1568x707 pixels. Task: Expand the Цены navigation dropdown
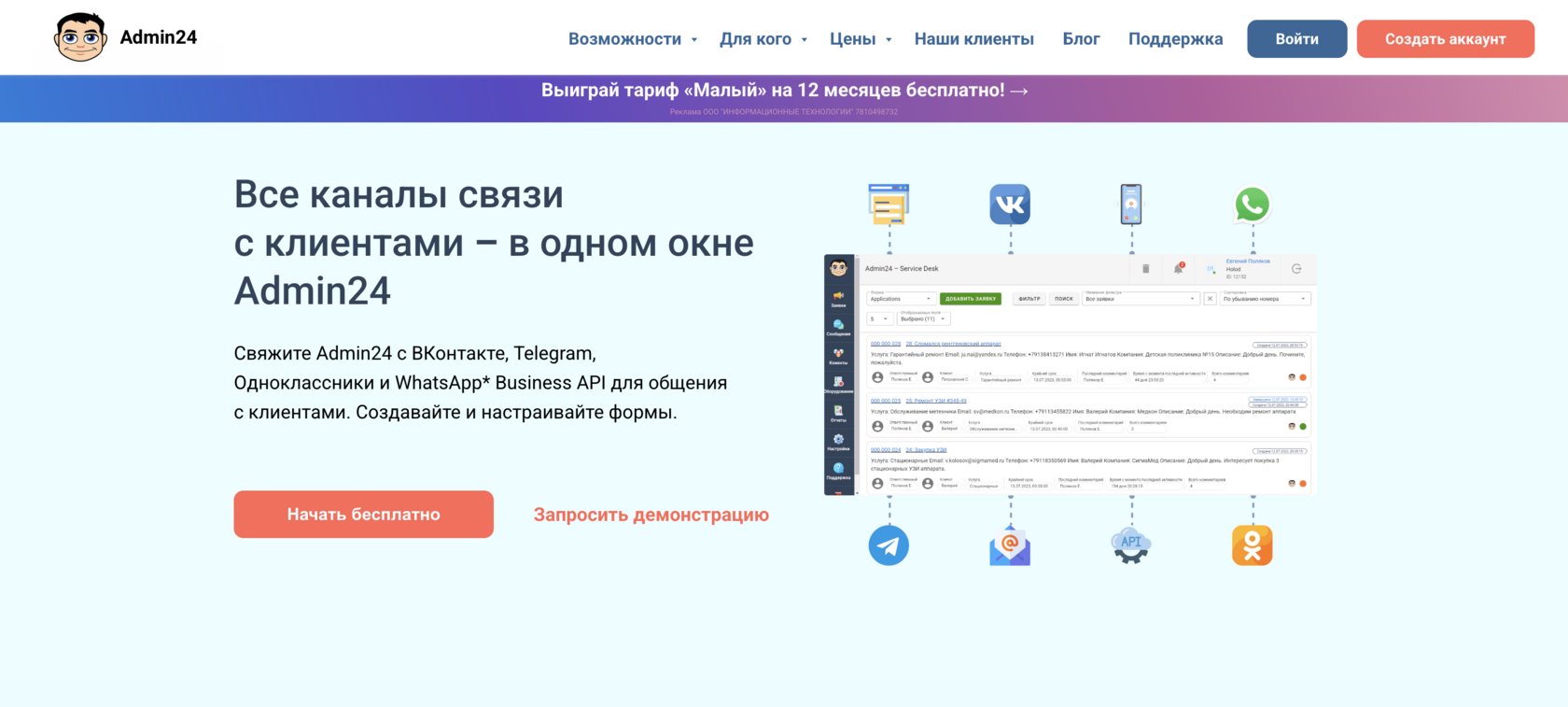pos(861,39)
